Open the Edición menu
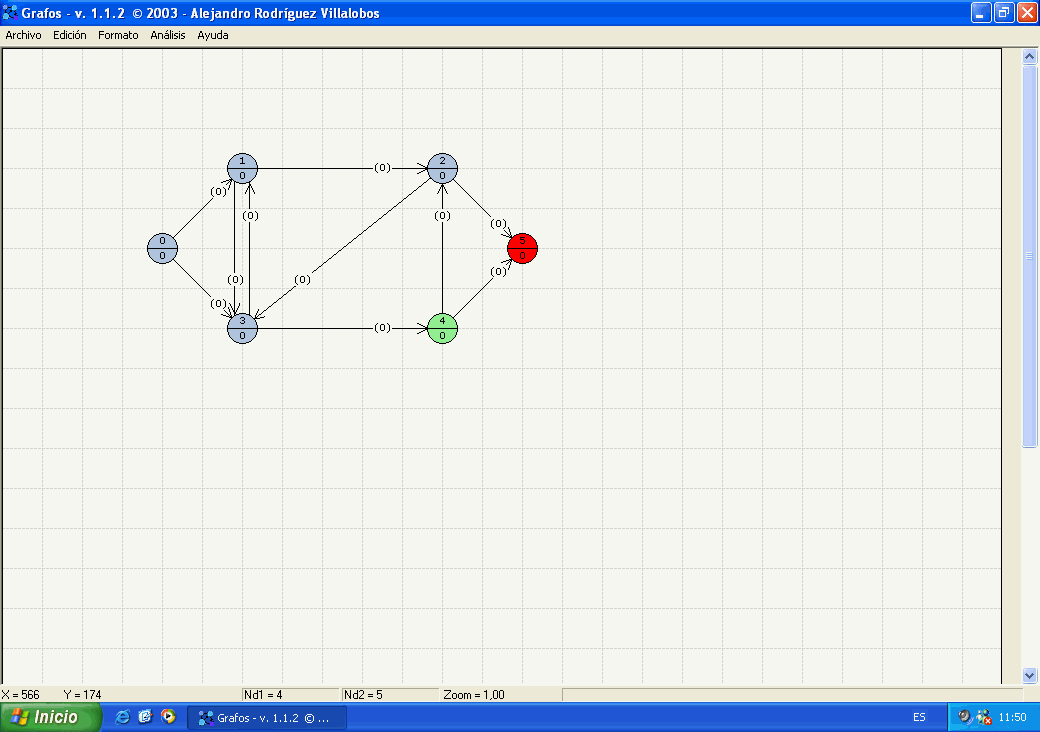The width and height of the screenshot is (1040, 732). coord(70,35)
